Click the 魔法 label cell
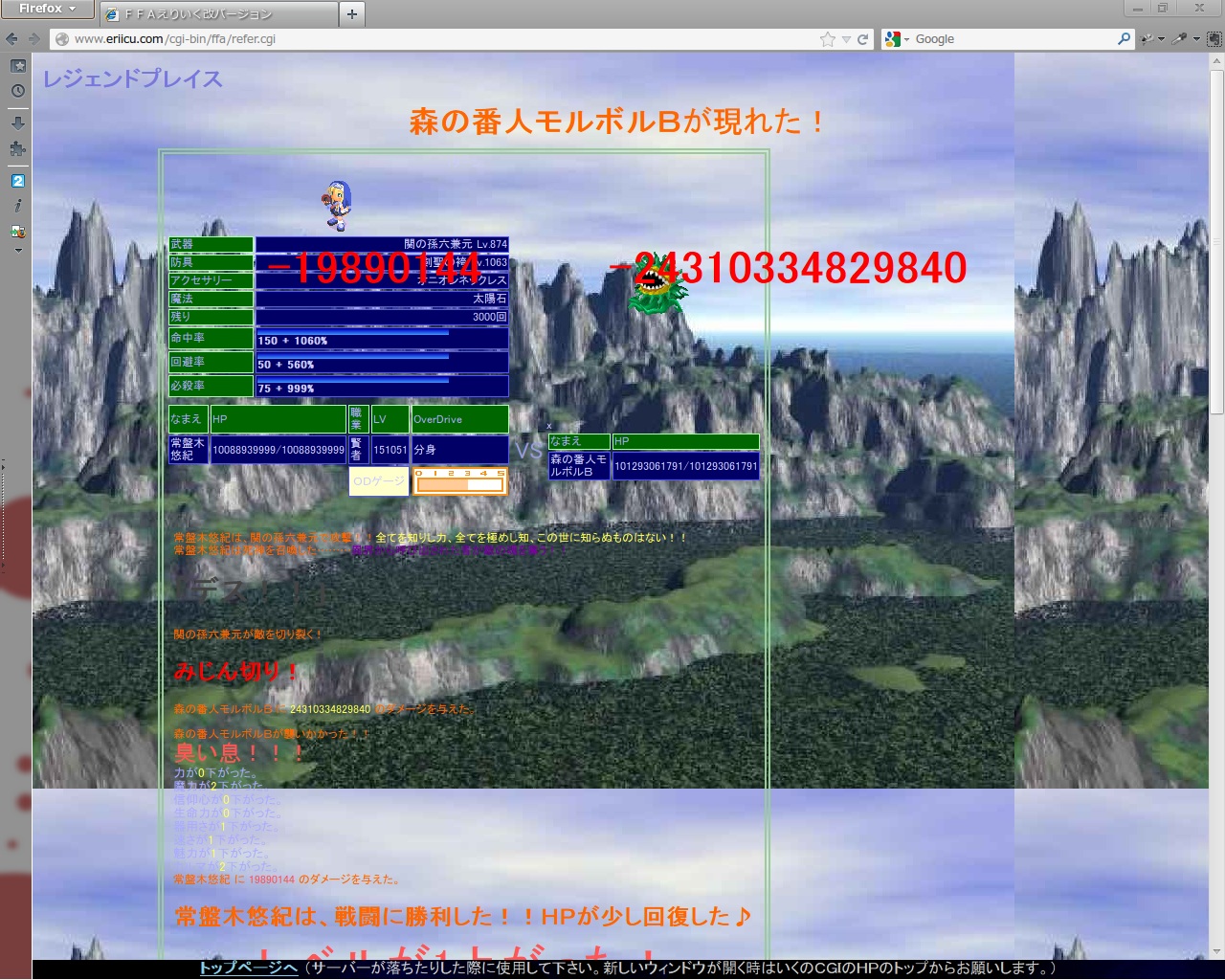This screenshot has width=1225, height=980. (x=211, y=299)
